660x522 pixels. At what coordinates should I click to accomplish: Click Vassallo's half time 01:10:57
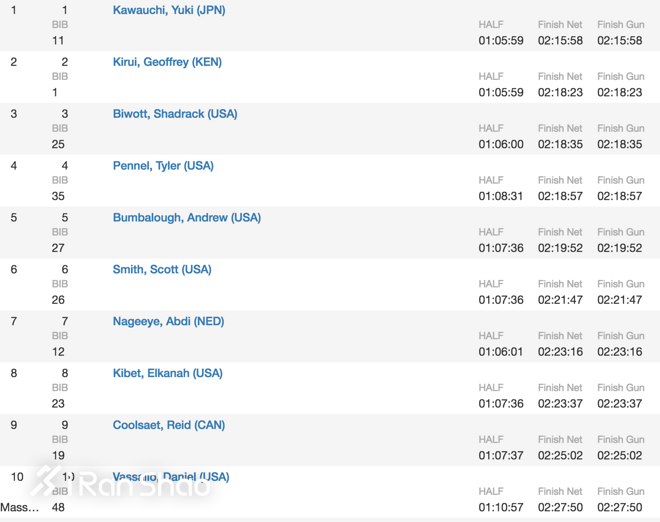pyautogui.click(x=501, y=508)
